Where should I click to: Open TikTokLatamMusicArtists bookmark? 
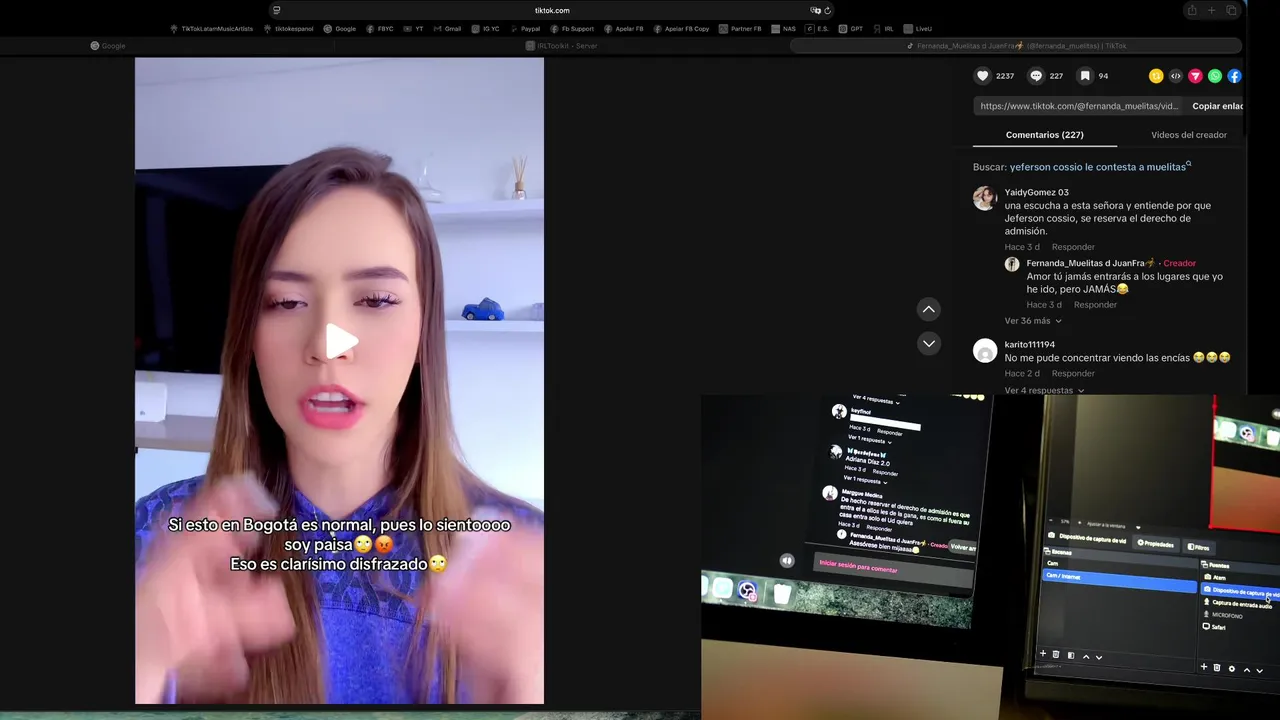[212, 29]
